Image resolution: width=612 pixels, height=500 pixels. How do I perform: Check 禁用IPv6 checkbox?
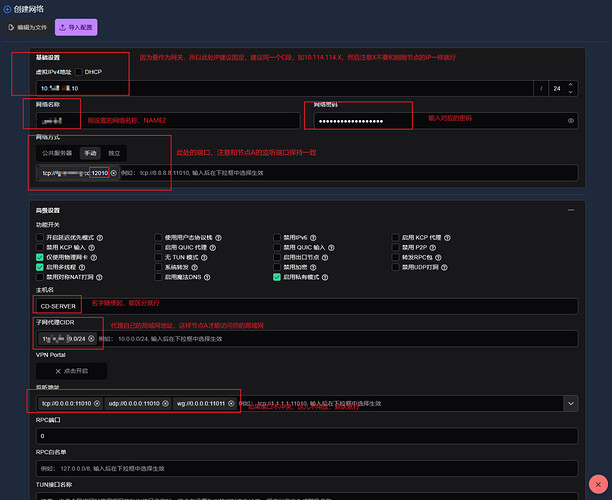pos(277,237)
